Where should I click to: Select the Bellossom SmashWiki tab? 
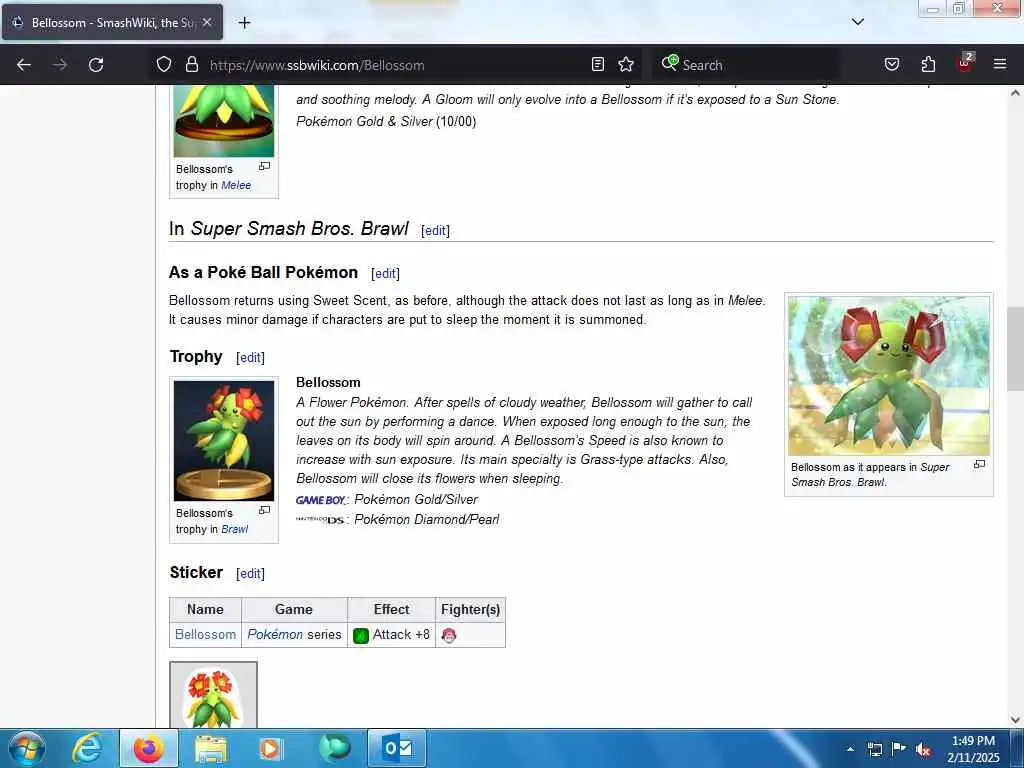[x=112, y=22]
